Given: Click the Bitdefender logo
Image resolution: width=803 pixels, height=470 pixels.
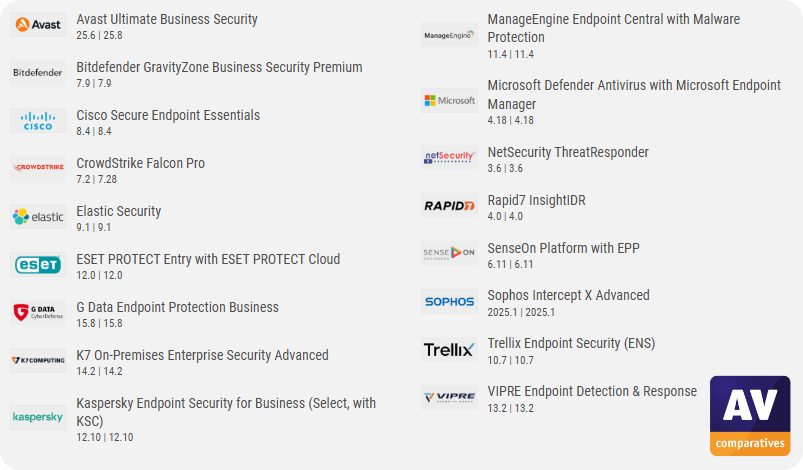Looking at the screenshot, I should pyautogui.click(x=38, y=73).
